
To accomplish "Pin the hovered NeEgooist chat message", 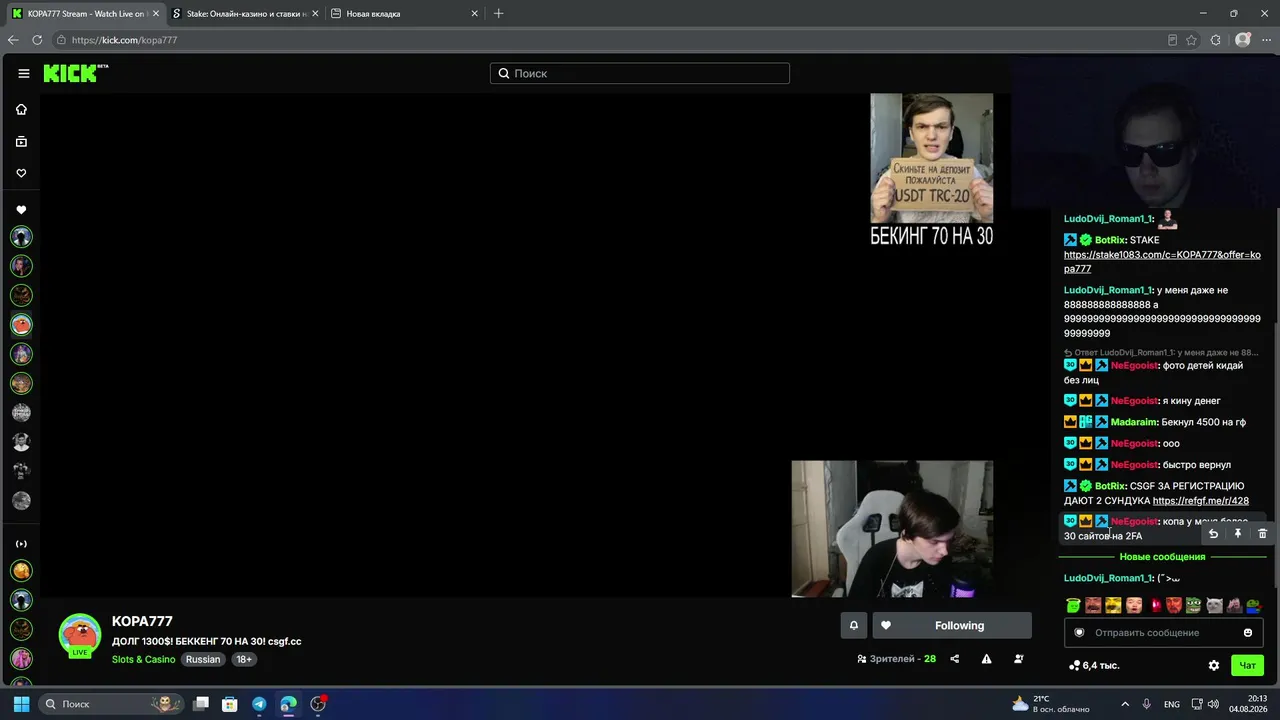I will coord(1237,533).
